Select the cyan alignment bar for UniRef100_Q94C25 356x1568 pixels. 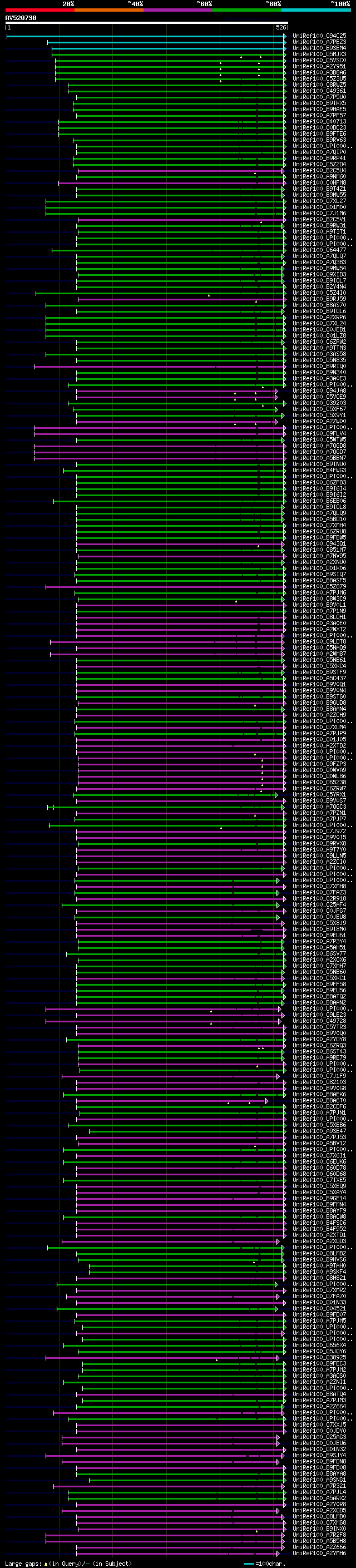coord(146,37)
